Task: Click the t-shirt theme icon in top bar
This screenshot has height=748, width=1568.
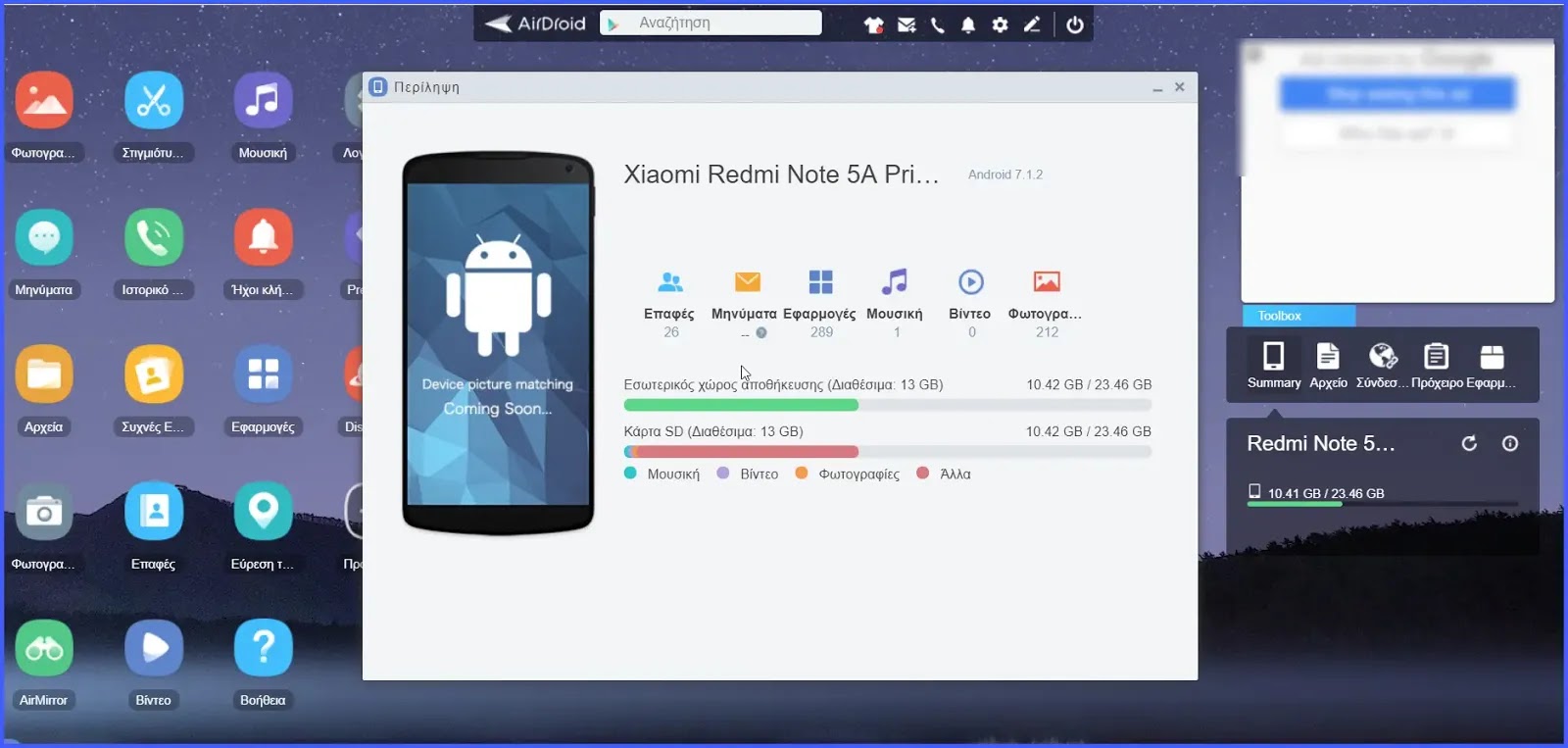Action: [x=873, y=25]
